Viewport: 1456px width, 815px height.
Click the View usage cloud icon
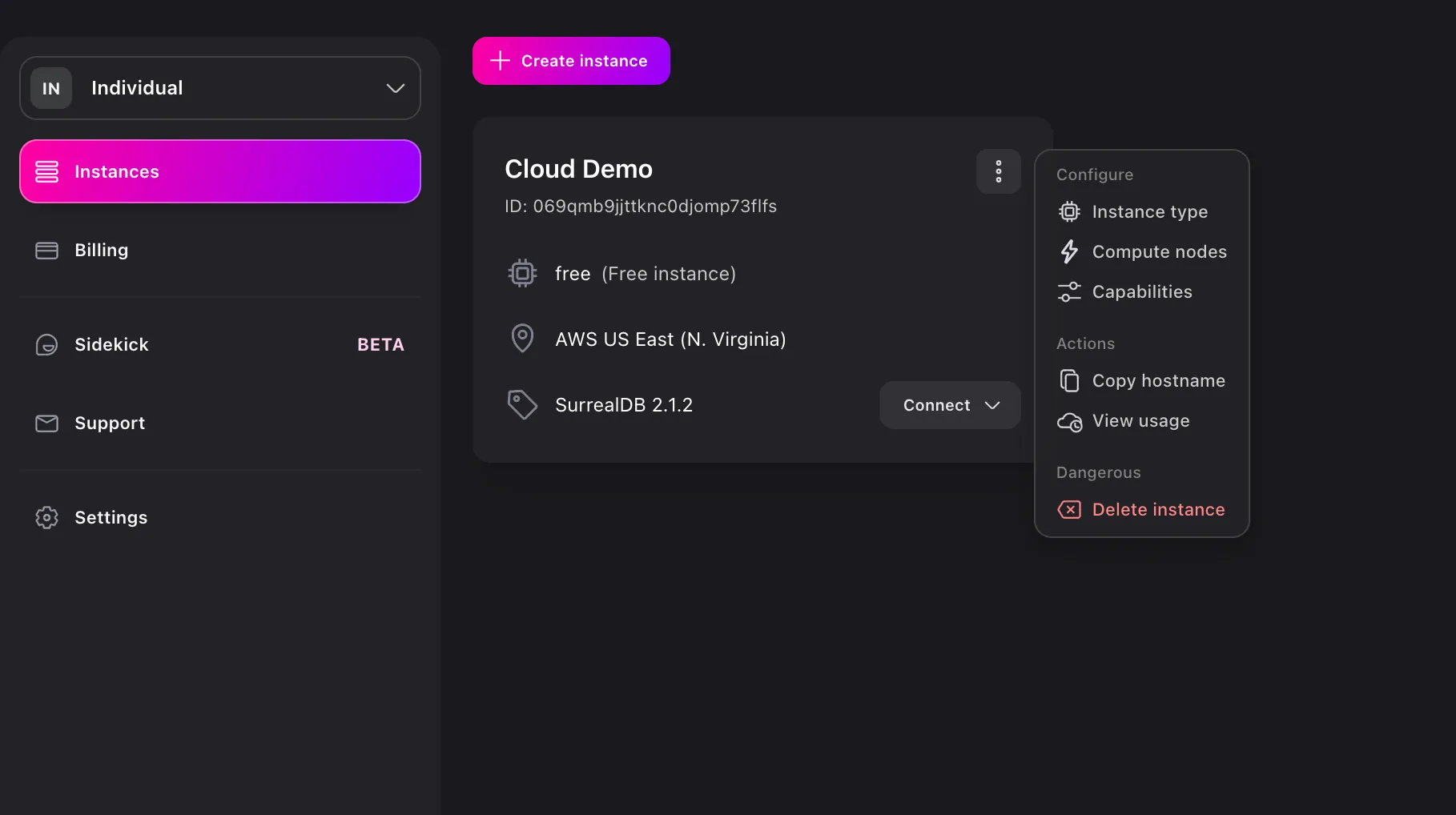(1069, 422)
